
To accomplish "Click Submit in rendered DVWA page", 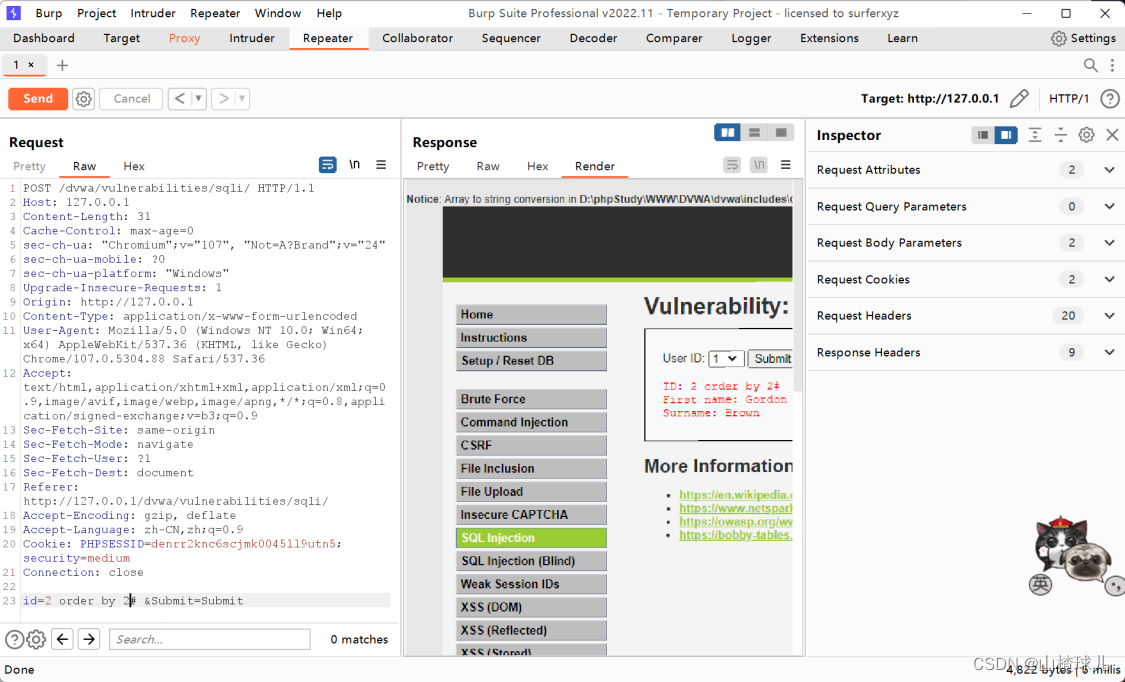I will (x=770, y=359).
